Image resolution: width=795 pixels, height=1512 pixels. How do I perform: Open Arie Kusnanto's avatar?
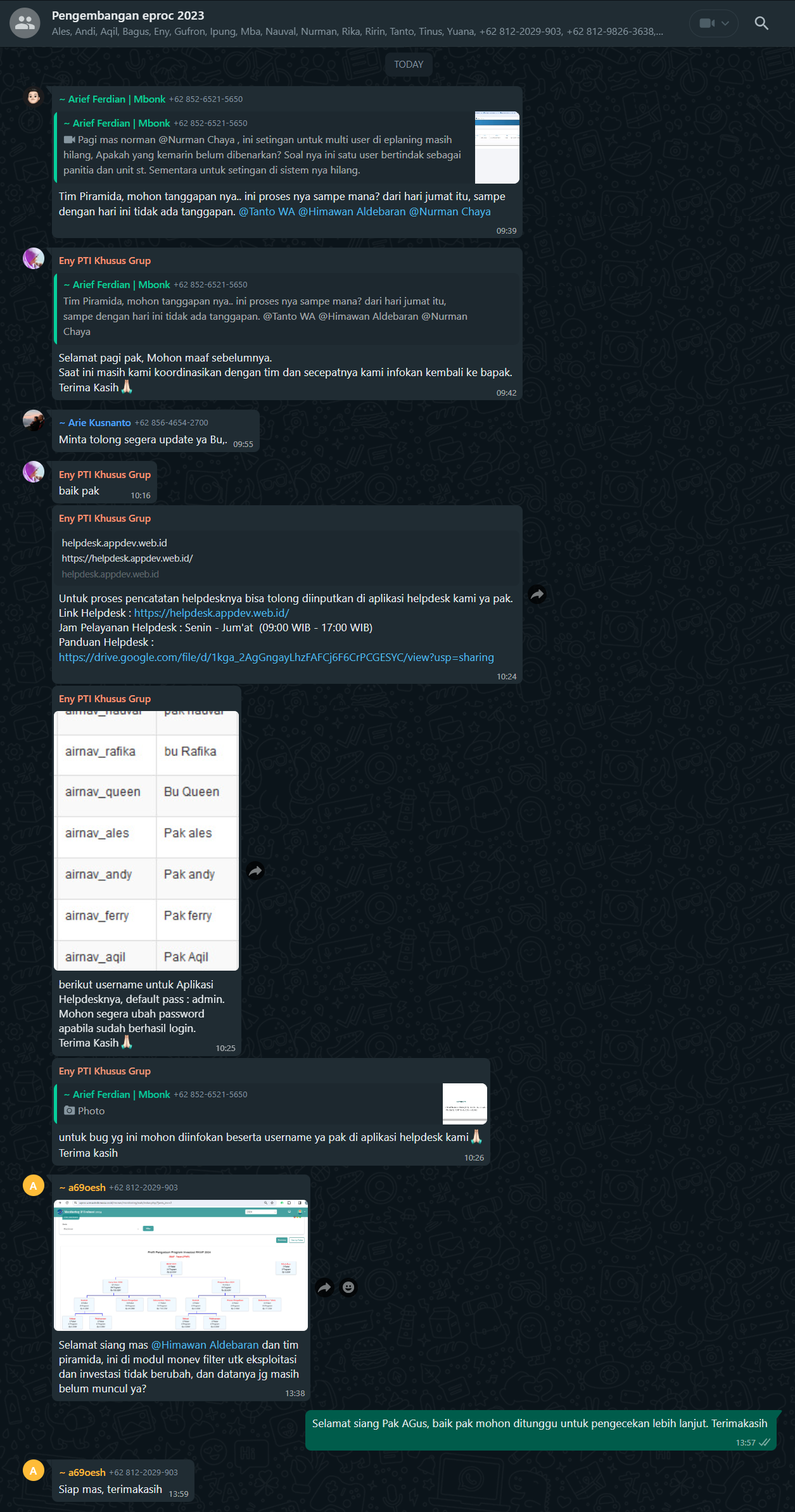tap(34, 420)
